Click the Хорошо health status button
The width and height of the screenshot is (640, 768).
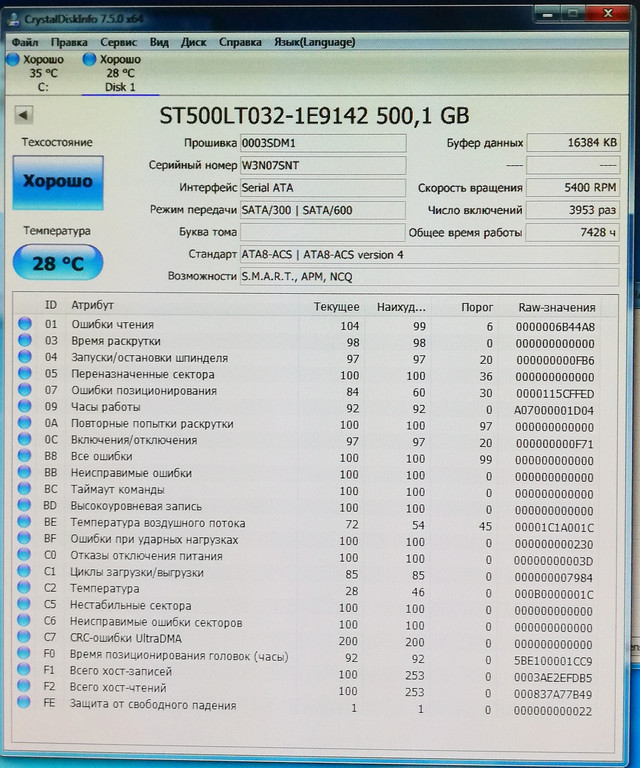(x=57, y=182)
